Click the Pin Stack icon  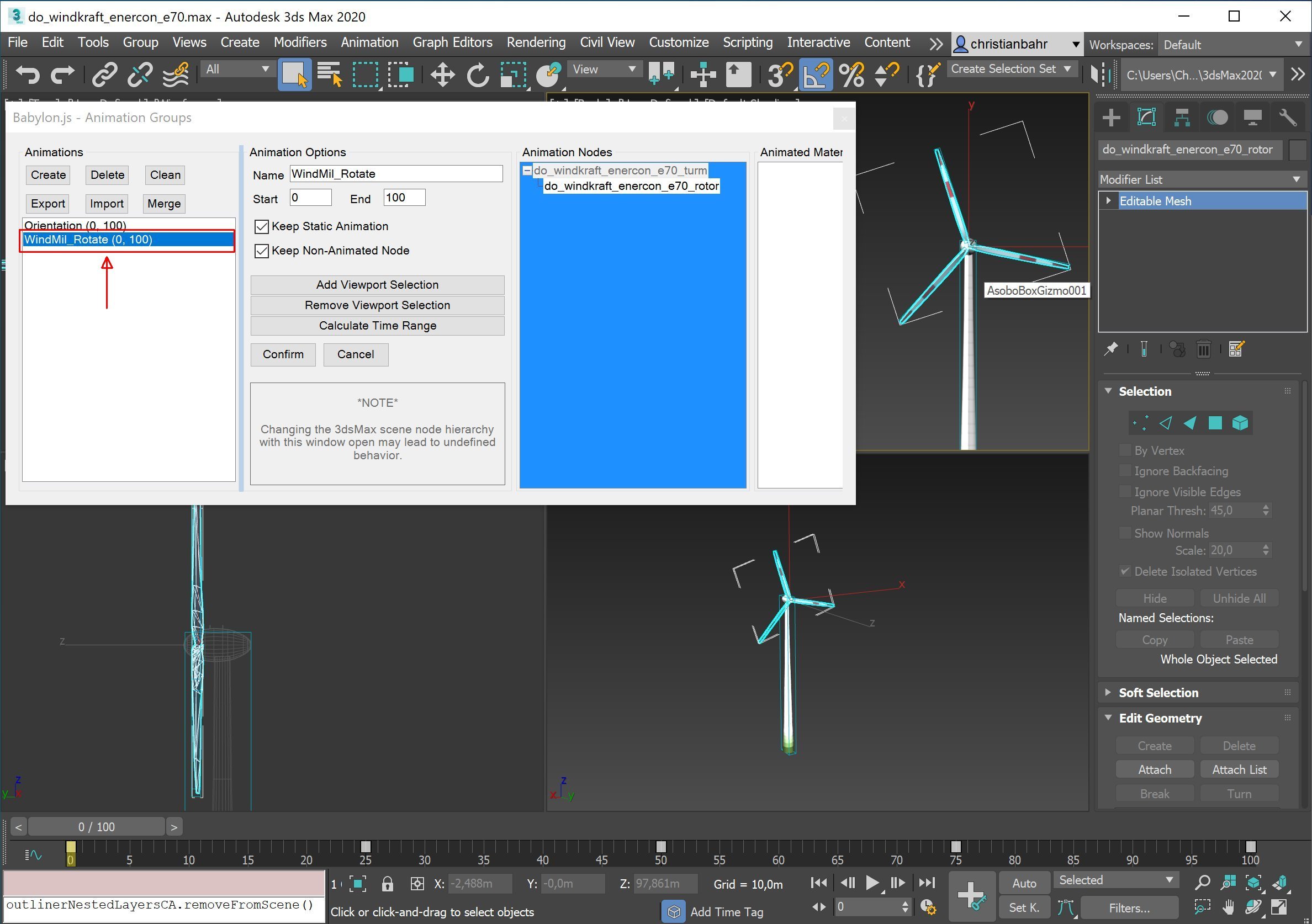1110,349
